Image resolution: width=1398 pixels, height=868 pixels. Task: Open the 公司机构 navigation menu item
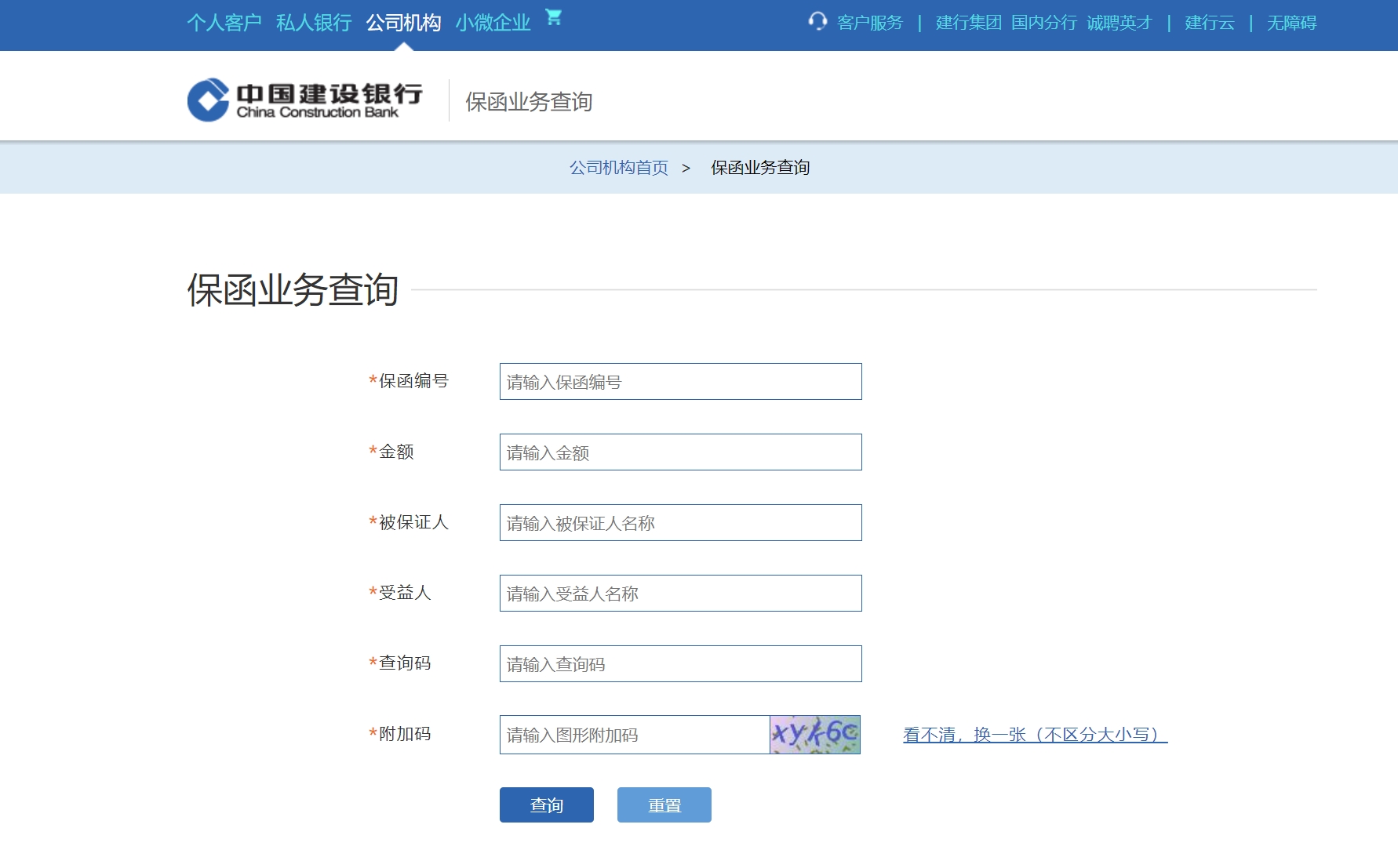click(404, 23)
